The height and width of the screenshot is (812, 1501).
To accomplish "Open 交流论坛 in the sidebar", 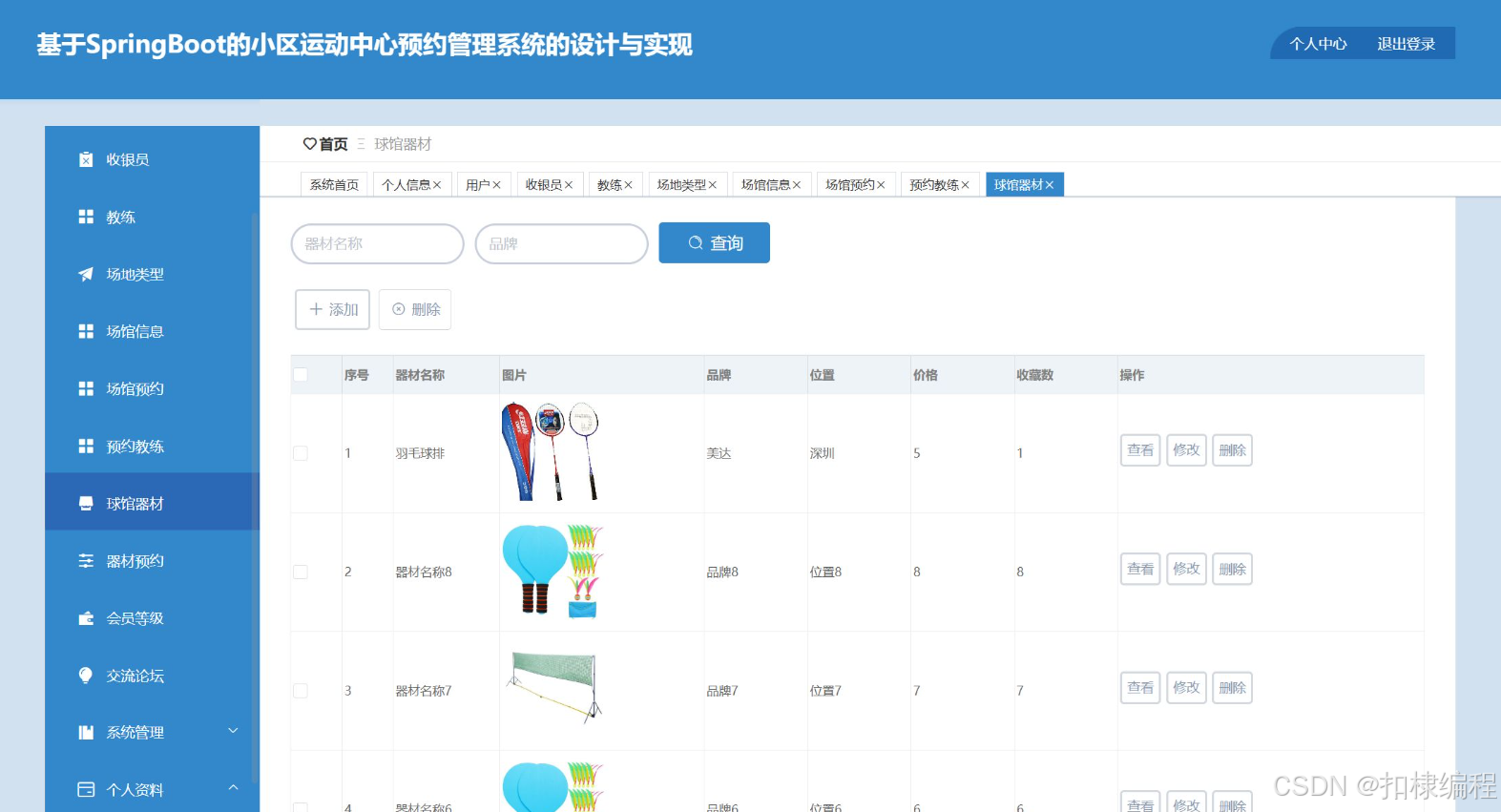I will pyautogui.click(x=152, y=676).
